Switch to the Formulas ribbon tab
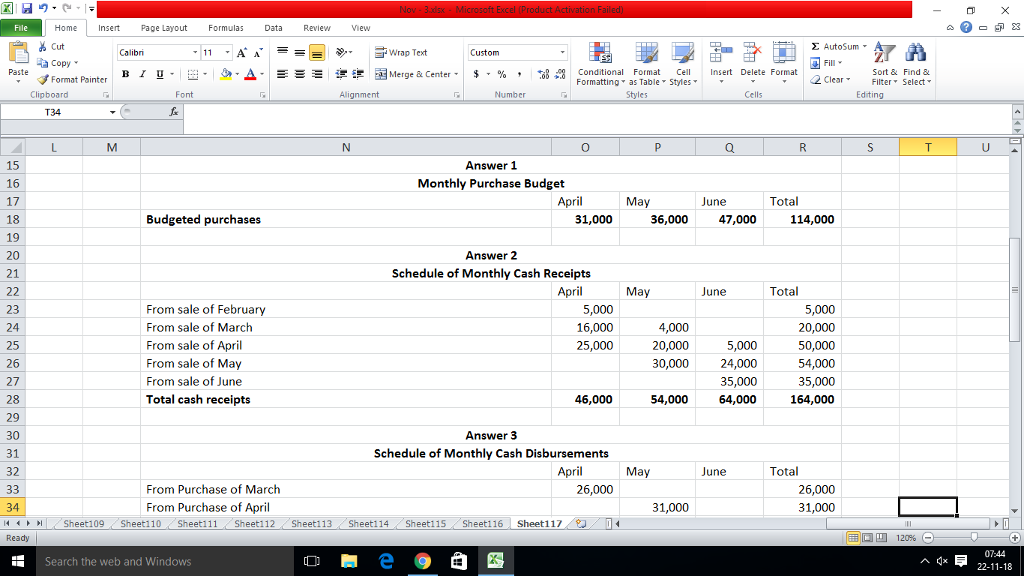The width and height of the screenshot is (1024, 576). [225, 27]
